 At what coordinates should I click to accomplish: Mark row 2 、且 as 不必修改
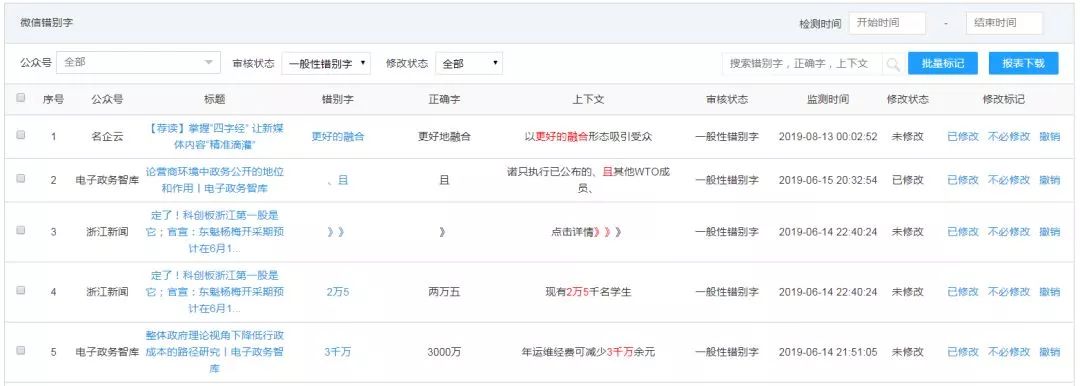[x=1009, y=180]
